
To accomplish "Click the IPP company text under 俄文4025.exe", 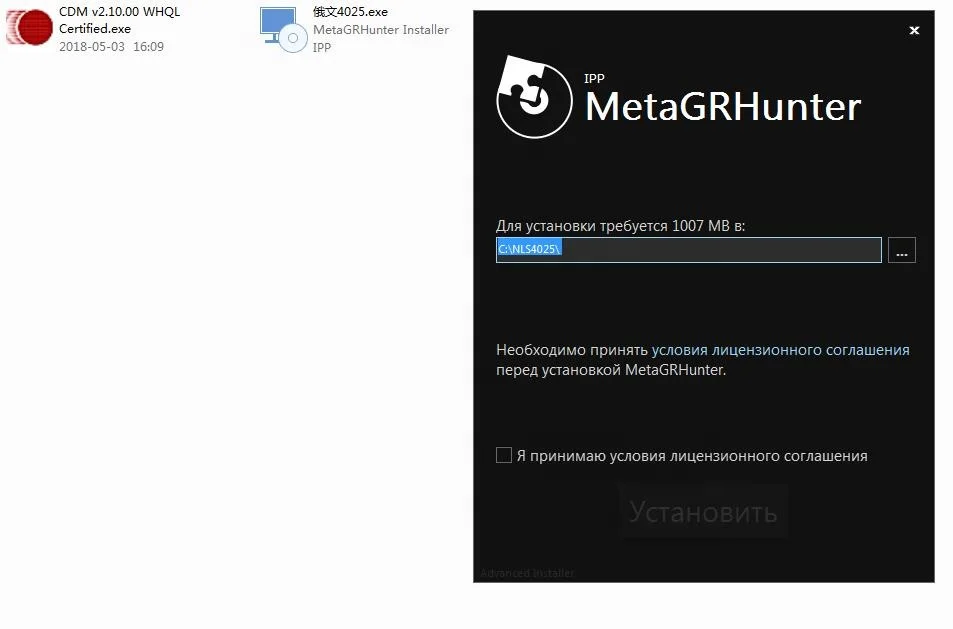I will point(322,47).
